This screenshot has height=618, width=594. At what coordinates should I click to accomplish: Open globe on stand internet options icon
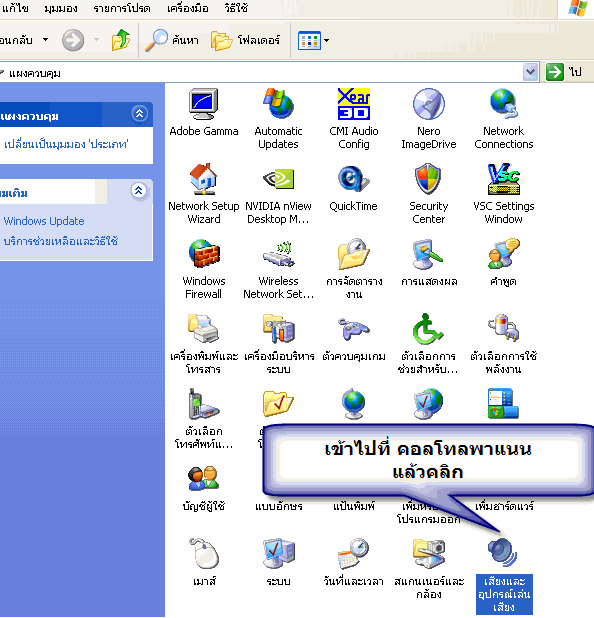click(354, 404)
